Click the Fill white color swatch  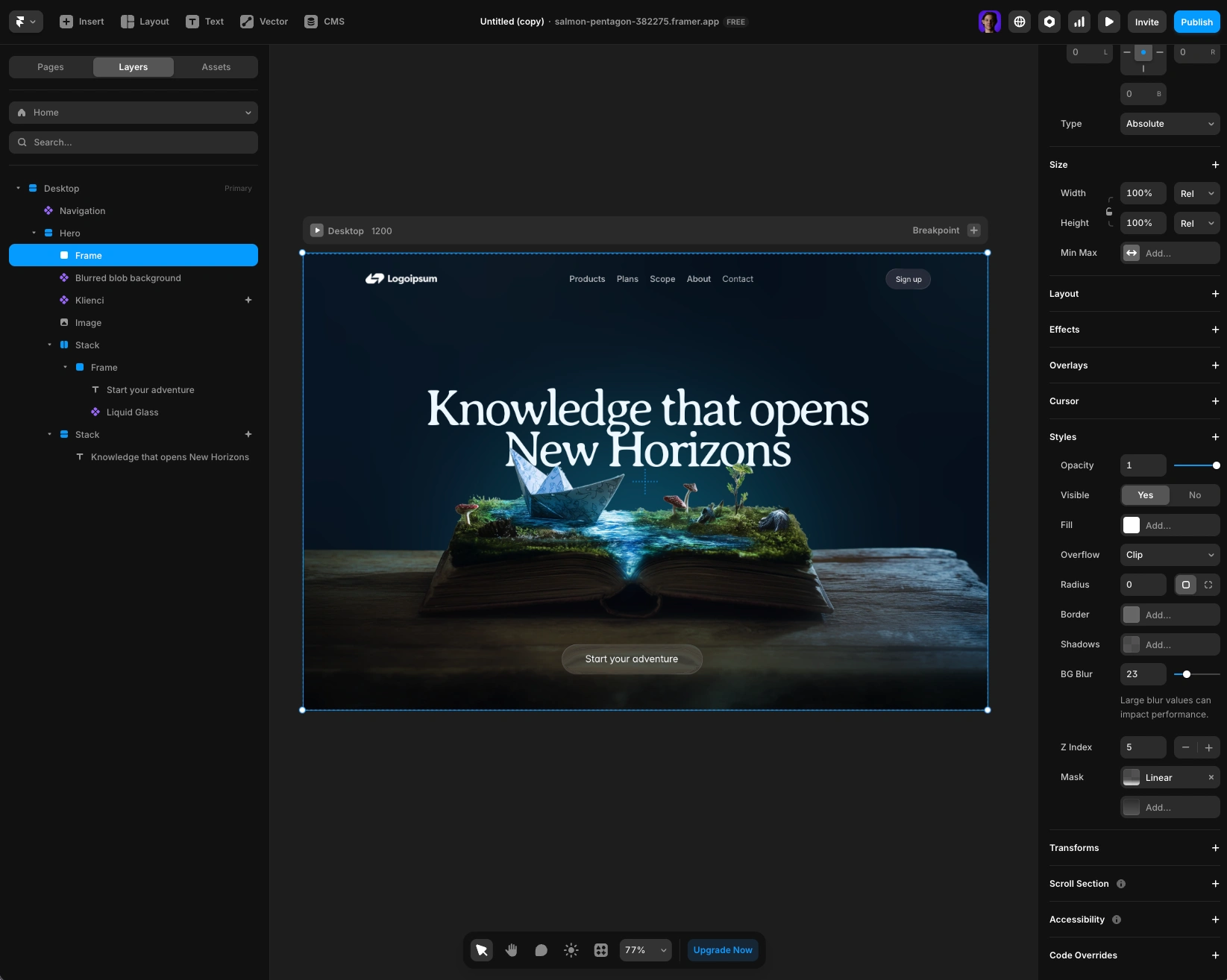point(1131,525)
